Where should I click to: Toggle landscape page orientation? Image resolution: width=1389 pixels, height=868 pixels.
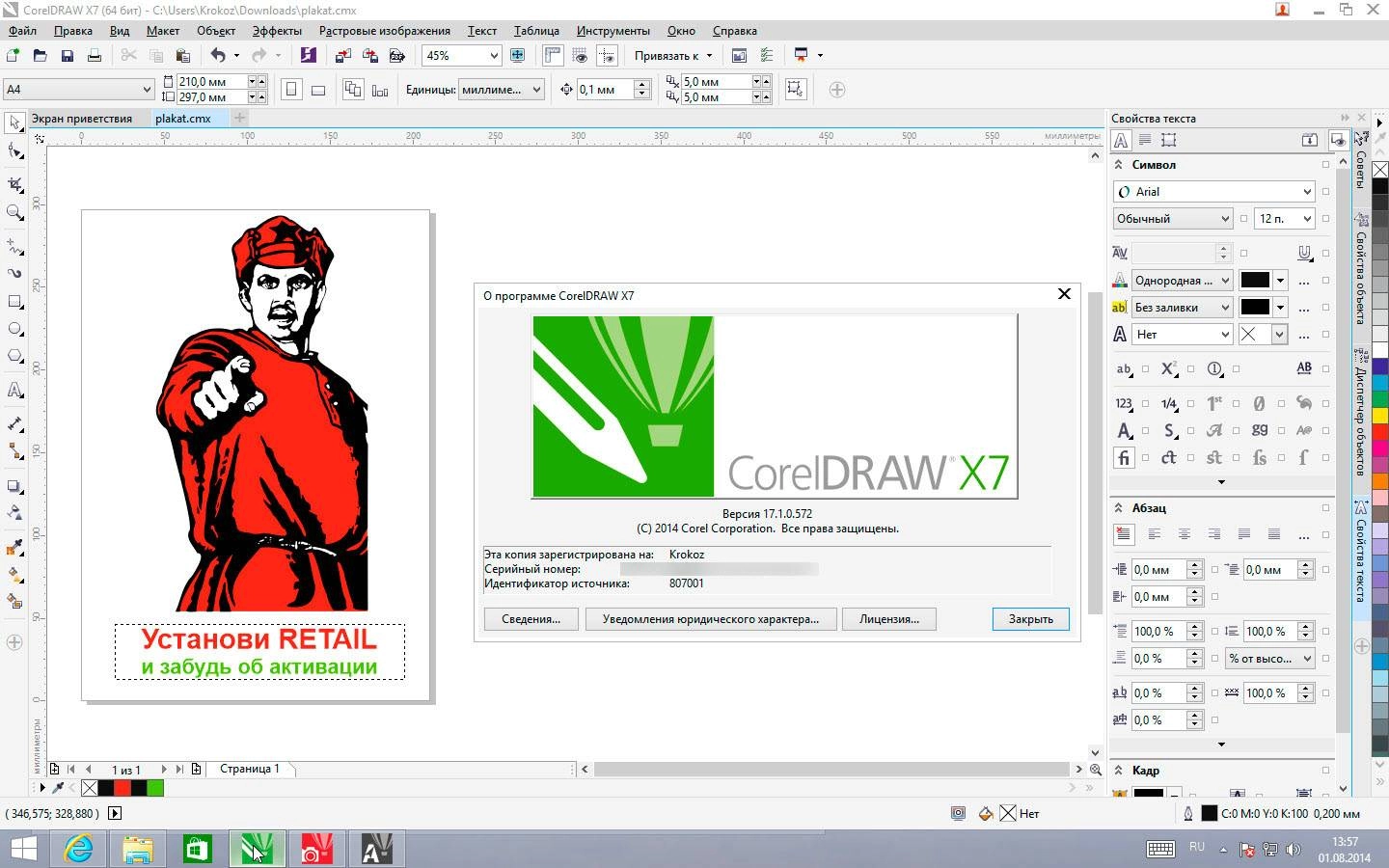tap(318, 90)
